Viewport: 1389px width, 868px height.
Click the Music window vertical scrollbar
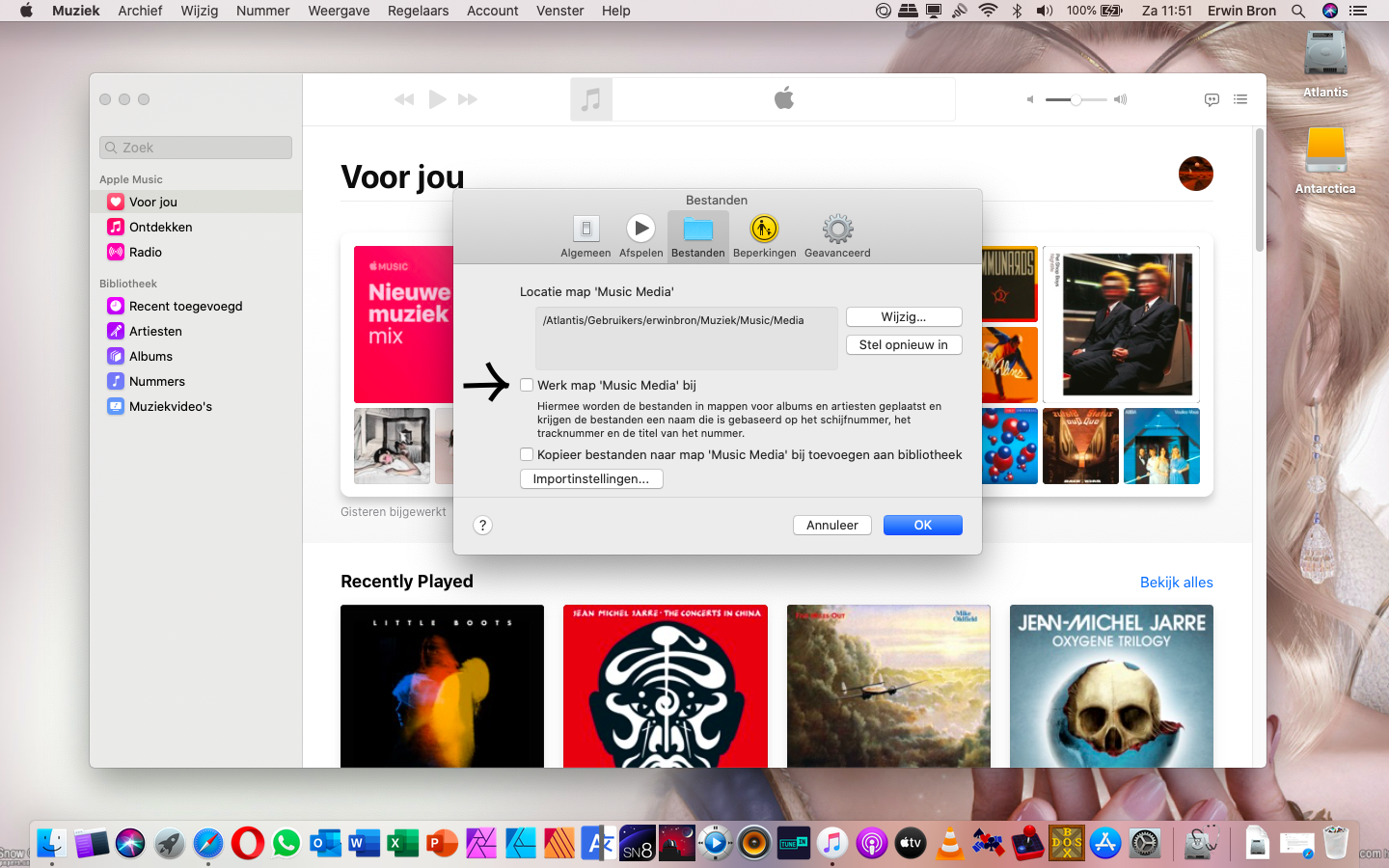click(1260, 189)
